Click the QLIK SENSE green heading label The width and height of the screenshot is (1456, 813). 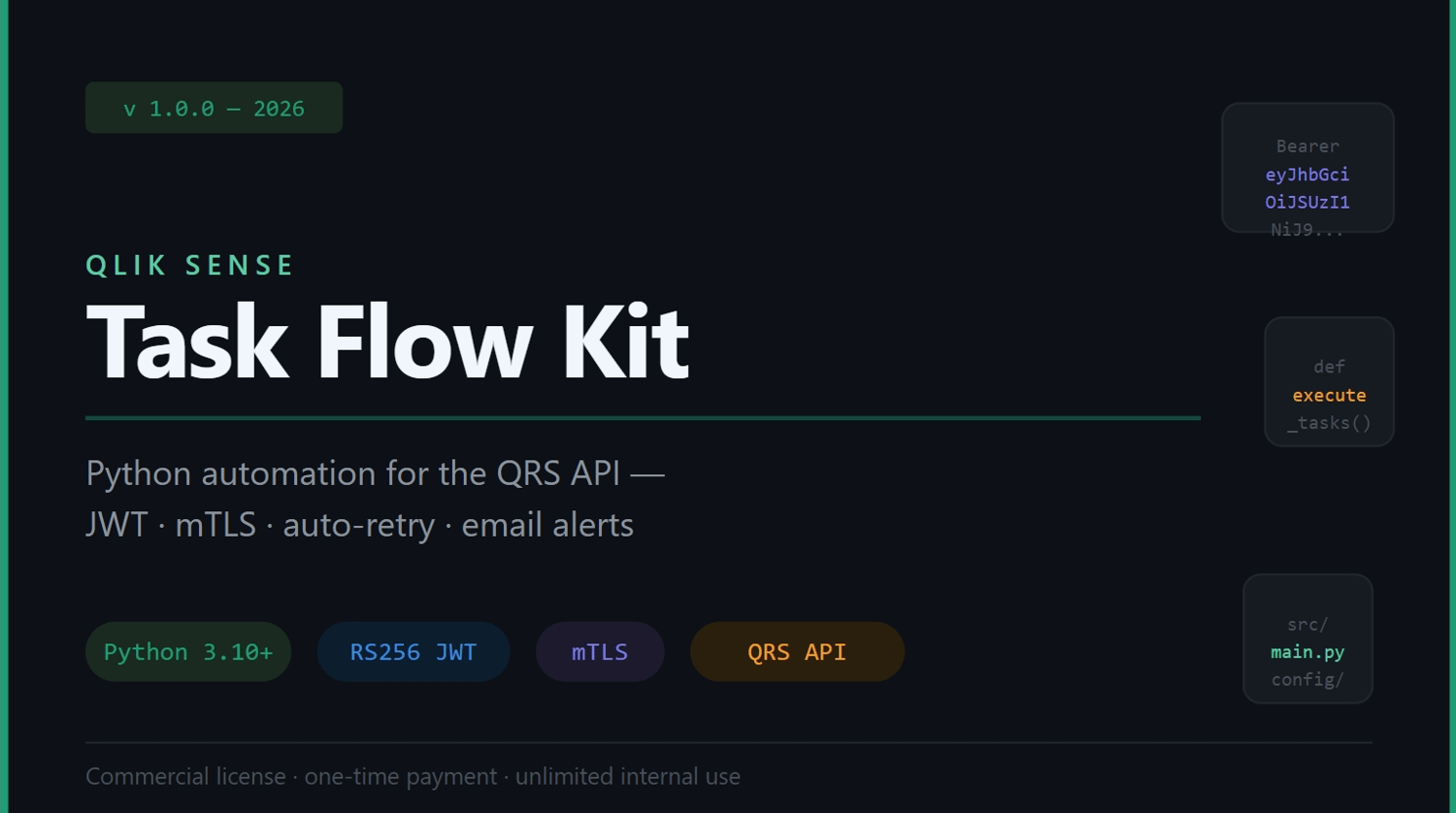pyautogui.click(x=190, y=266)
